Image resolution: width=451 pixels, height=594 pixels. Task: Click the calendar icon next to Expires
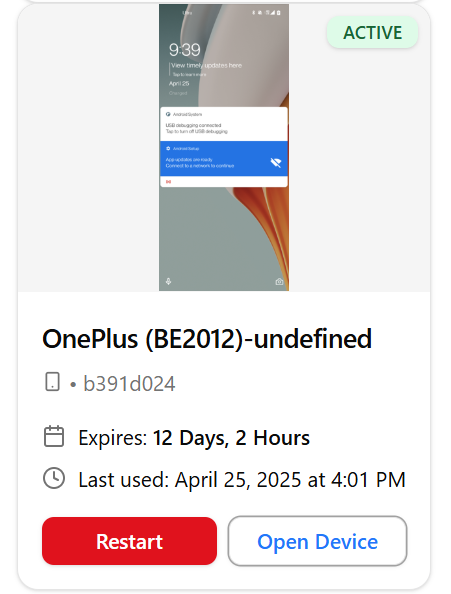(54, 437)
